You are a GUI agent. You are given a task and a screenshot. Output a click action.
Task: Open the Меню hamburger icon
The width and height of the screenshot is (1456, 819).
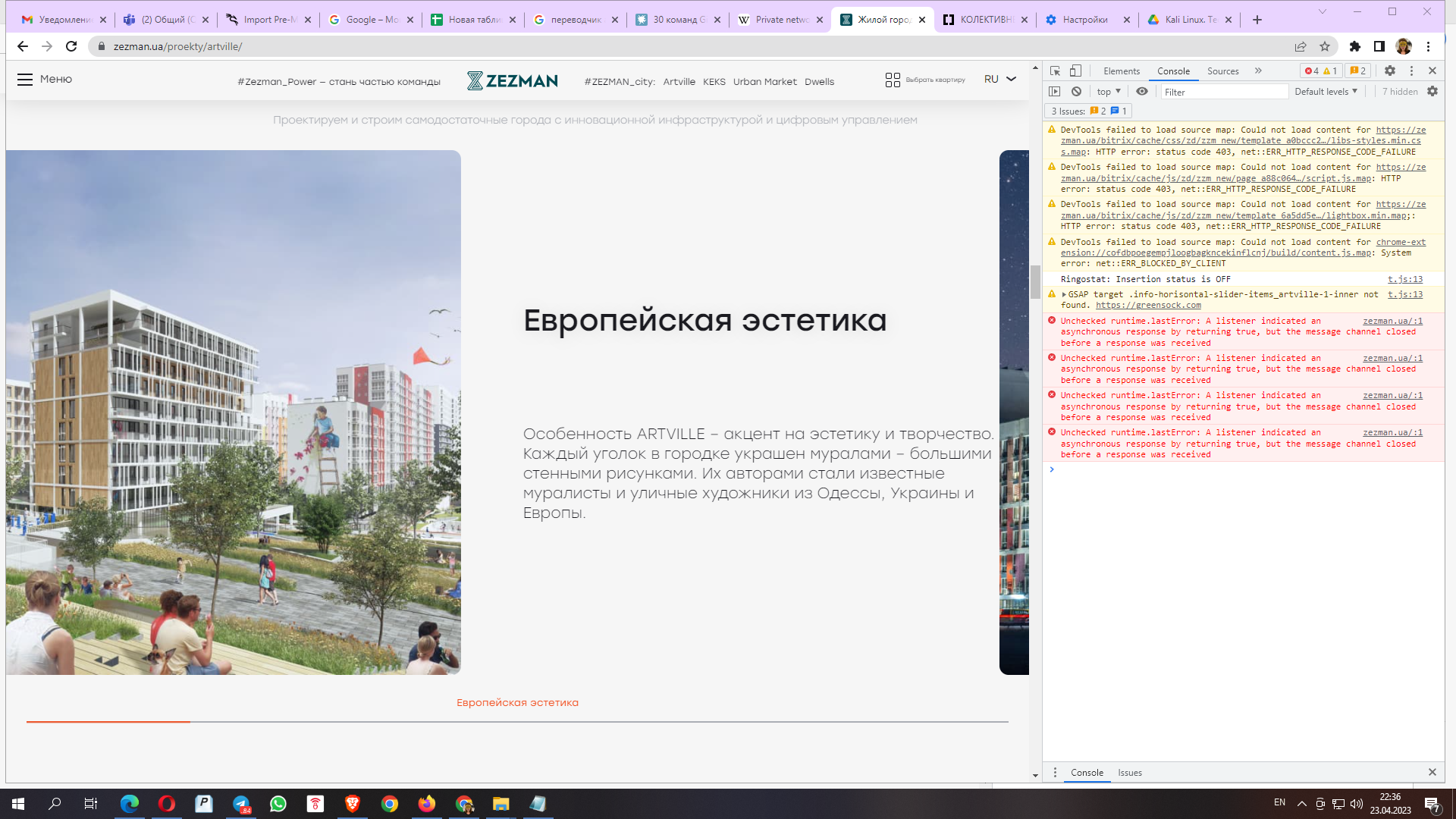[25, 80]
